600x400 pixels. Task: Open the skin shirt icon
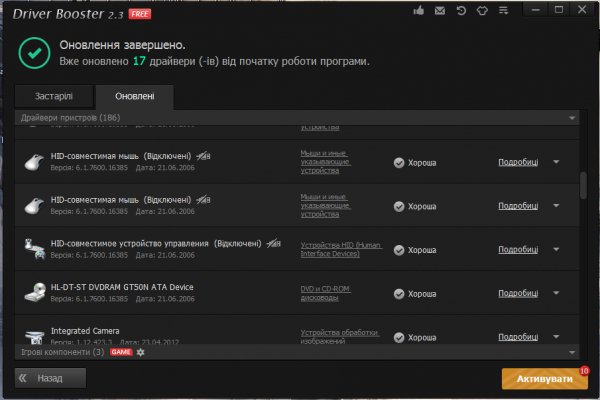(x=482, y=11)
